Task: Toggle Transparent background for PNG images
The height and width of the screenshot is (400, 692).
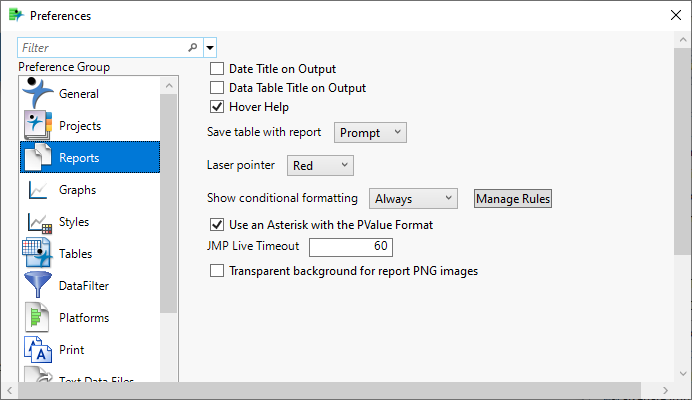Action: tap(217, 271)
